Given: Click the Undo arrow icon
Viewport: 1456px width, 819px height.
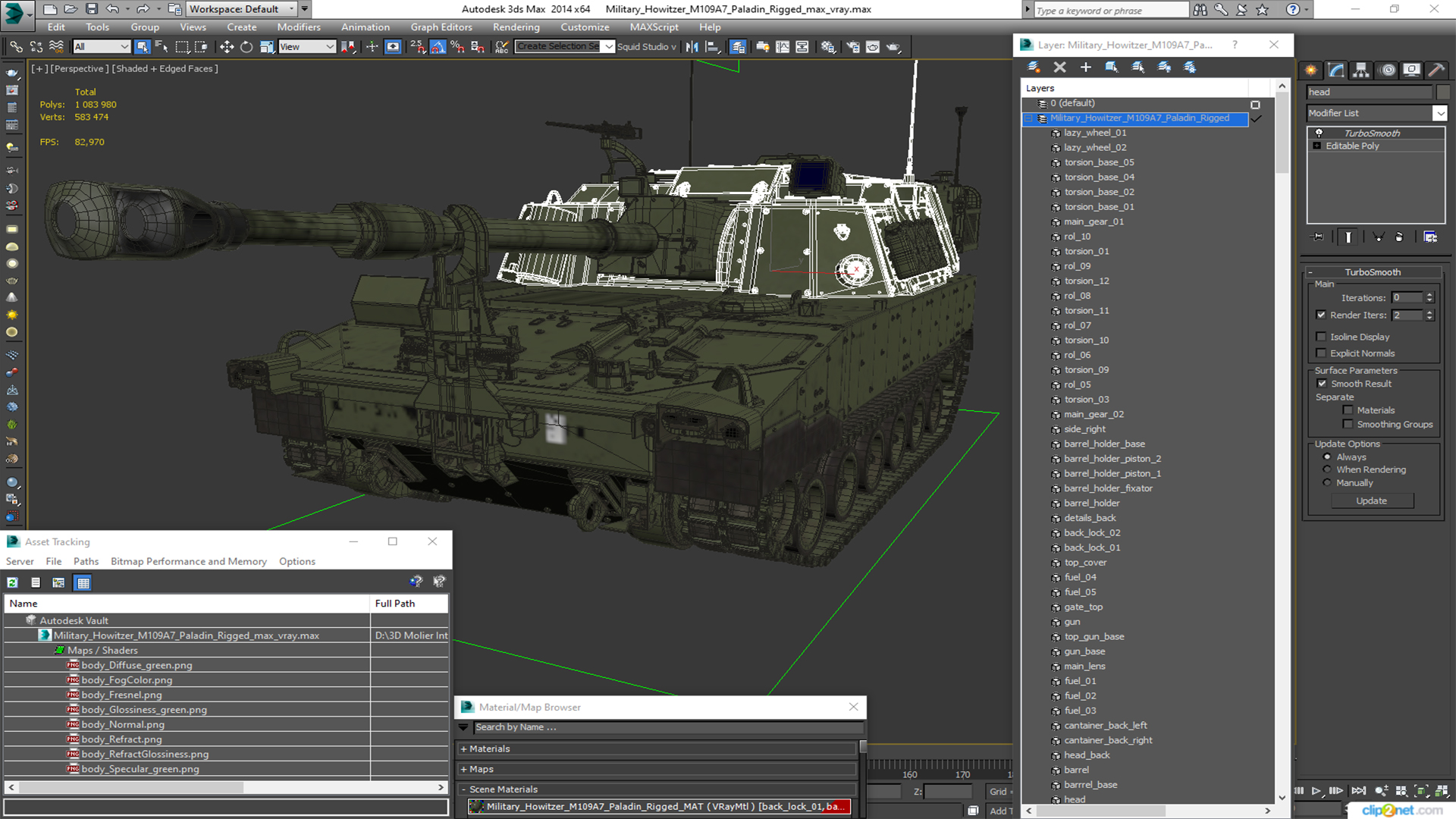Looking at the screenshot, I should tap(112, 9).
